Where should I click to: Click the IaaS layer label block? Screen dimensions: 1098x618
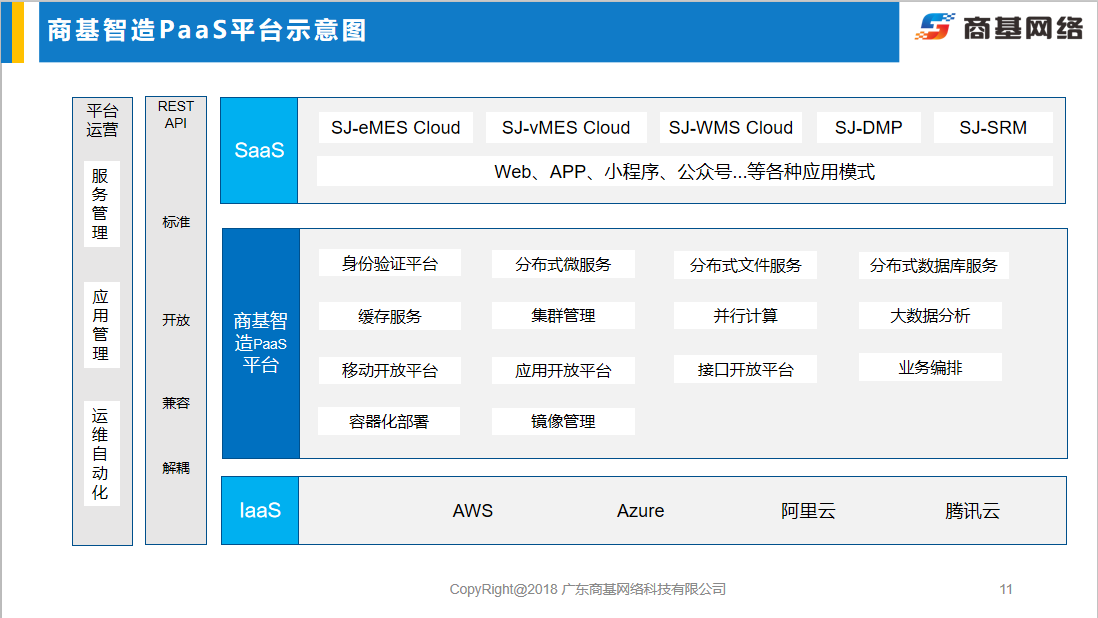(x=260, y=511)
